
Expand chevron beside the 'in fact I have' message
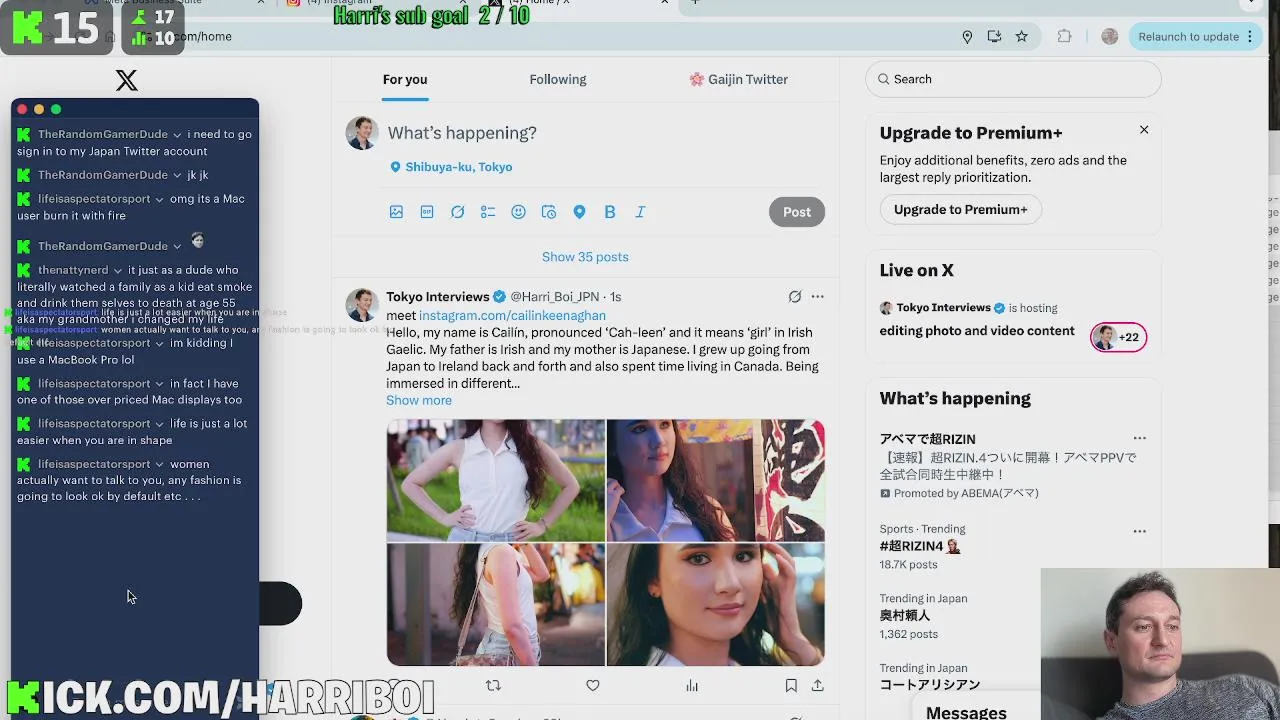(x=159, y=384)
